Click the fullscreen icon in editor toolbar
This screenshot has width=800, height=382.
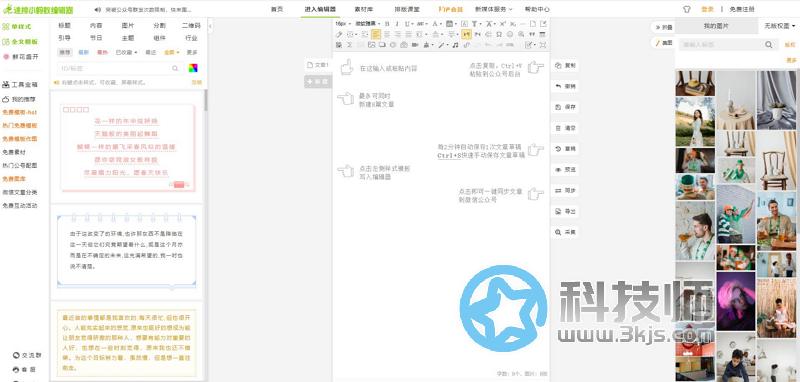tap(543, 45)
